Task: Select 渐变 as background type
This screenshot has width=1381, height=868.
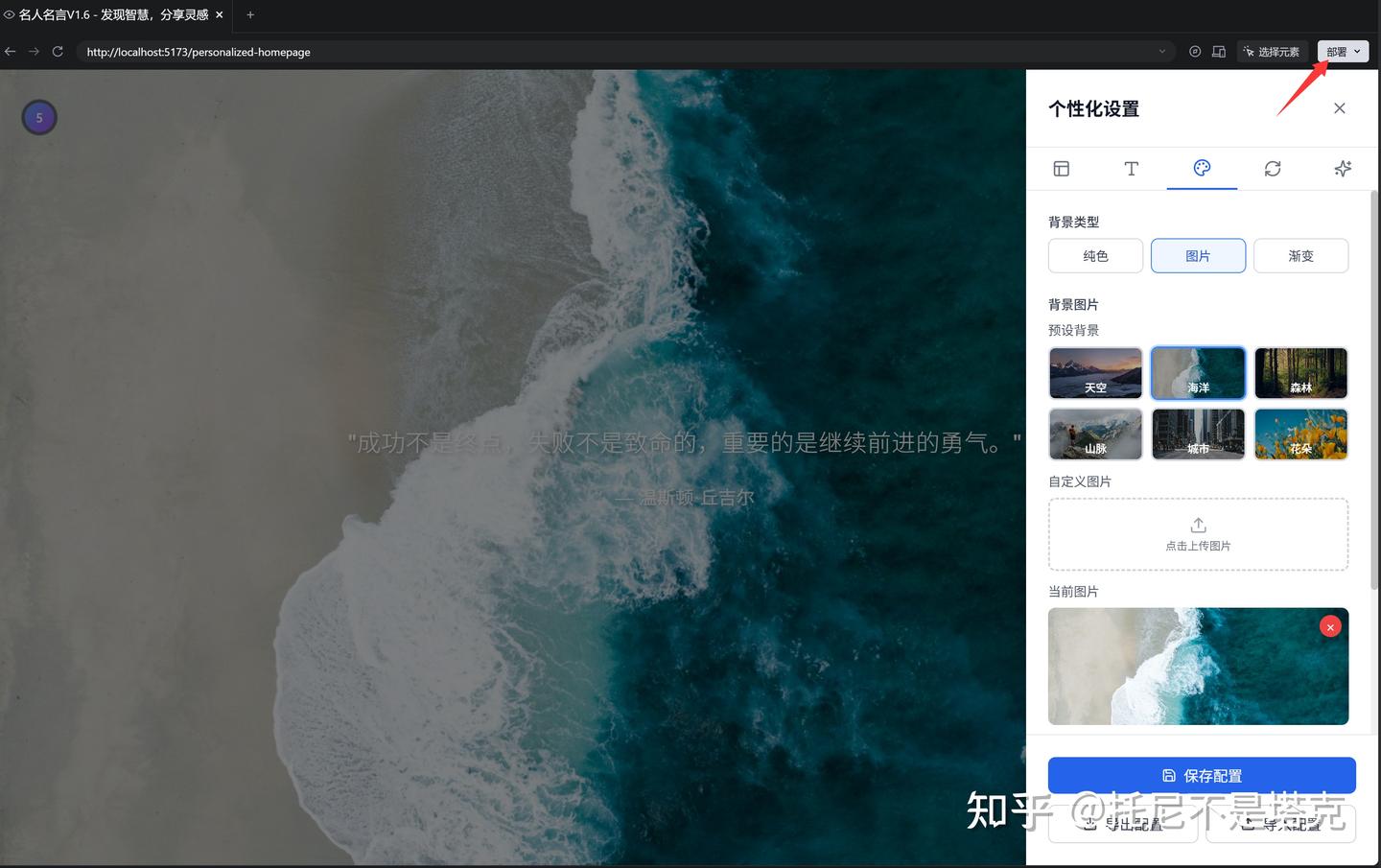Action: (x=1300, y=255)
